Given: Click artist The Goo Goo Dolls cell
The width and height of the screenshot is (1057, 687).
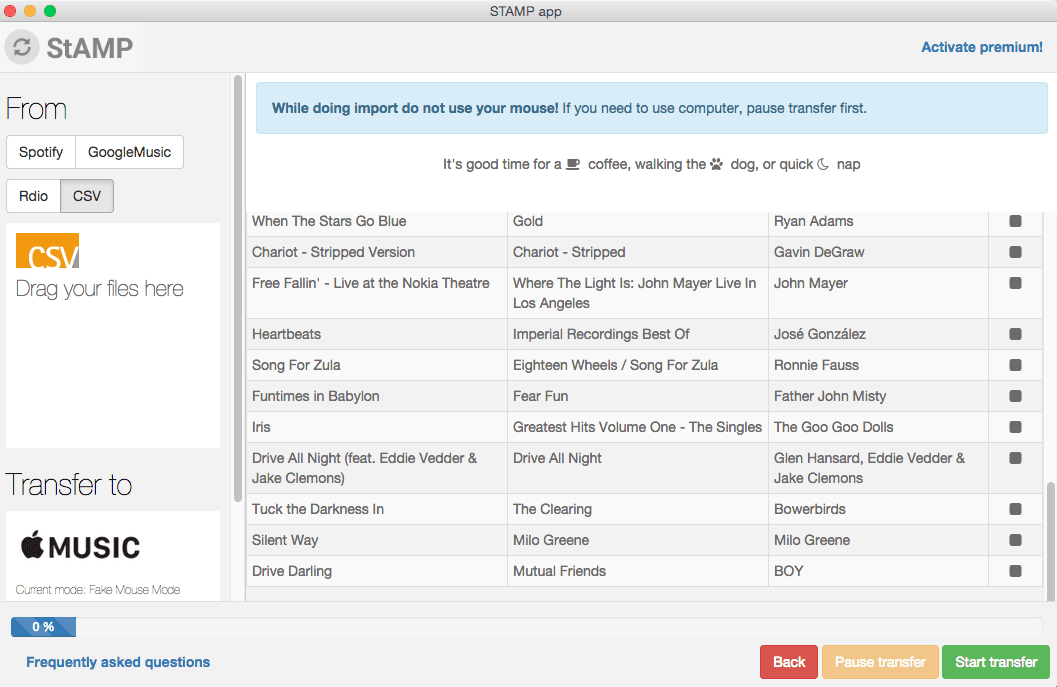Looking at the screenshot, I should tap(878, 427).
